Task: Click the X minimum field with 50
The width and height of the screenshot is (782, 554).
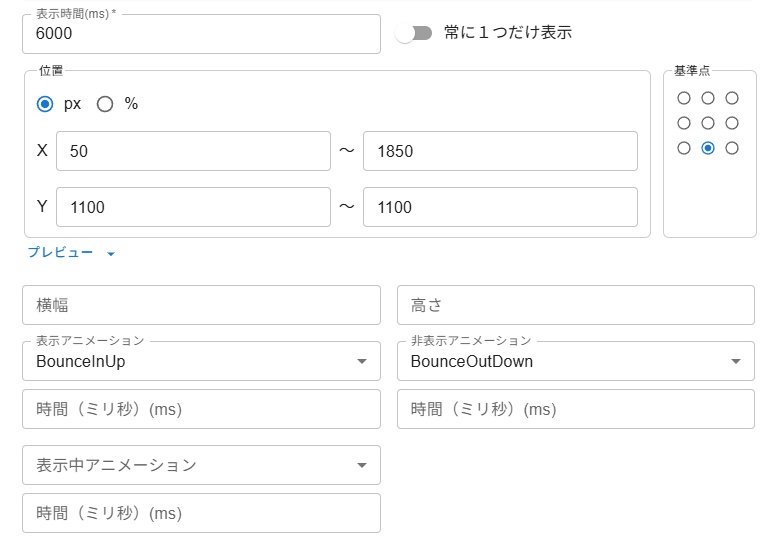Action: 193,151
